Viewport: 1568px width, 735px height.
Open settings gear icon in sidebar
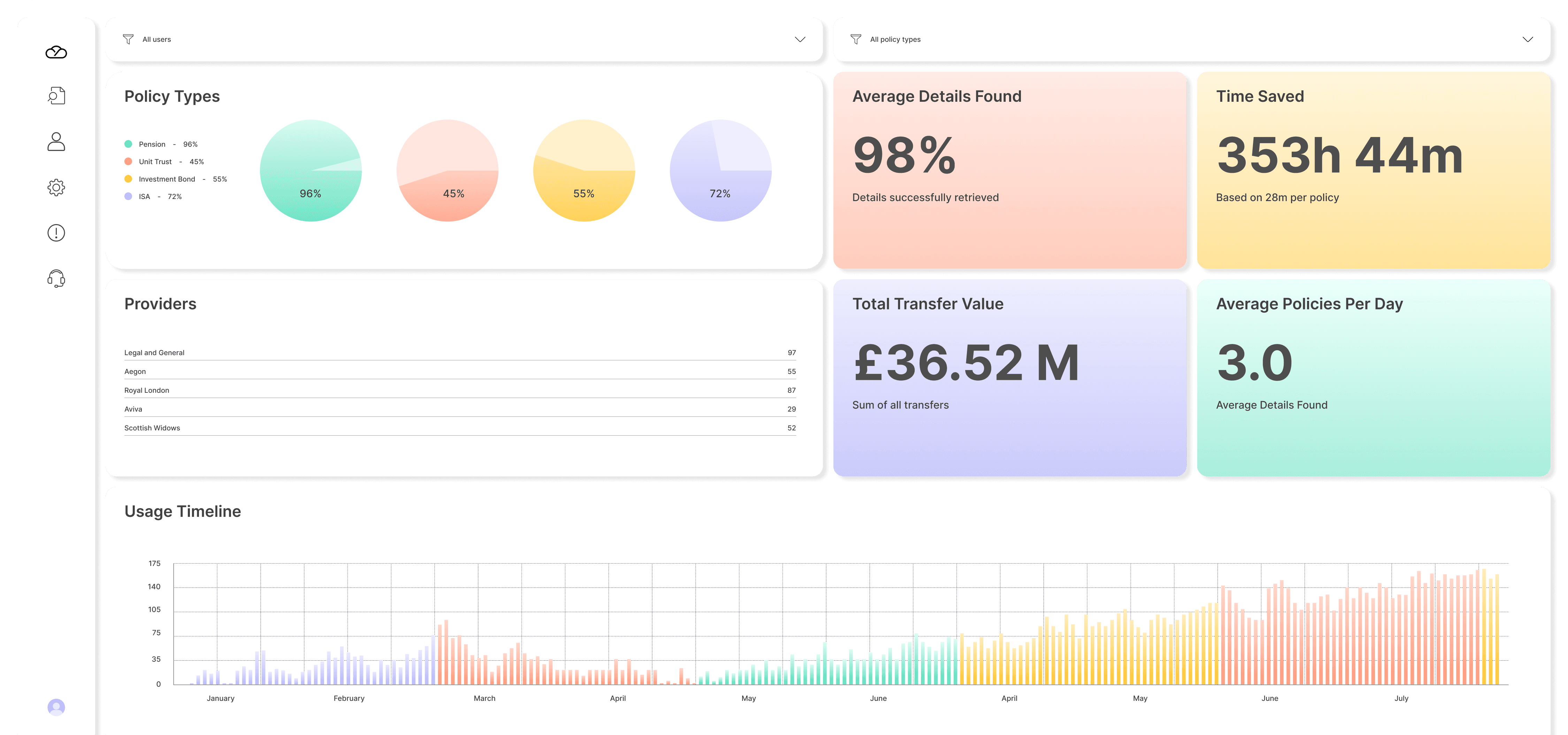click(56, 187)
